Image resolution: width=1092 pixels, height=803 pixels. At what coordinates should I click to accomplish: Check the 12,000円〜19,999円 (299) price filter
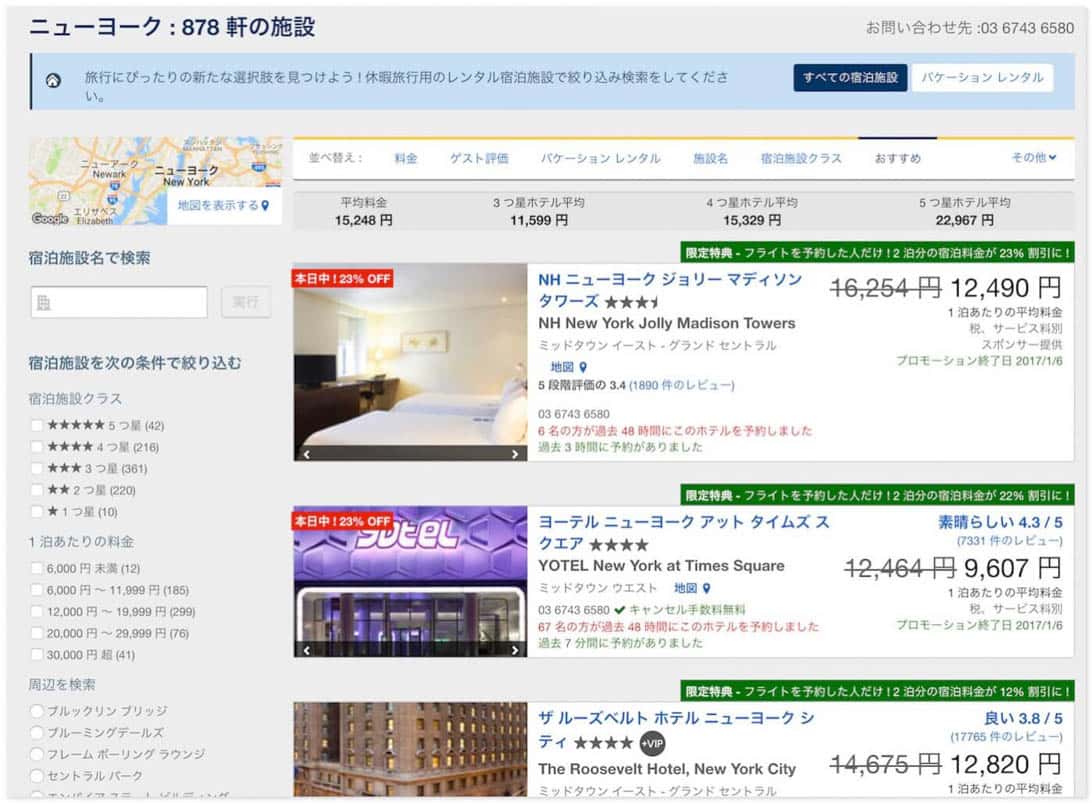point(37,611)
